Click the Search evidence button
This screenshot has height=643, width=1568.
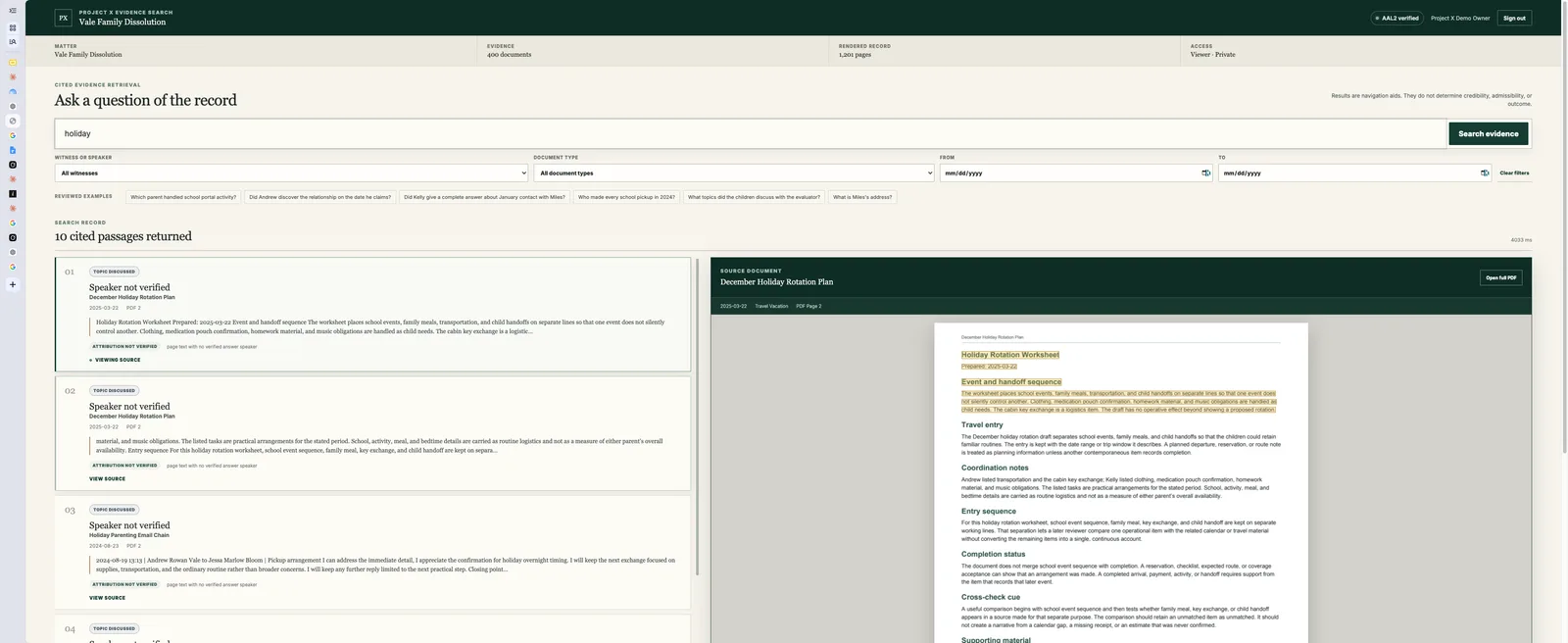(1488, 133)
